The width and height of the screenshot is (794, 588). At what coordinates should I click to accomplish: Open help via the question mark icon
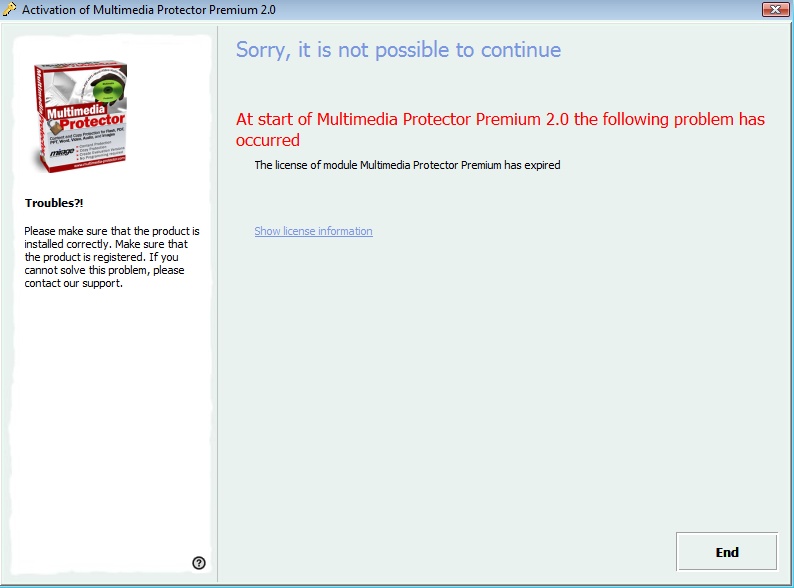point(199,563)
